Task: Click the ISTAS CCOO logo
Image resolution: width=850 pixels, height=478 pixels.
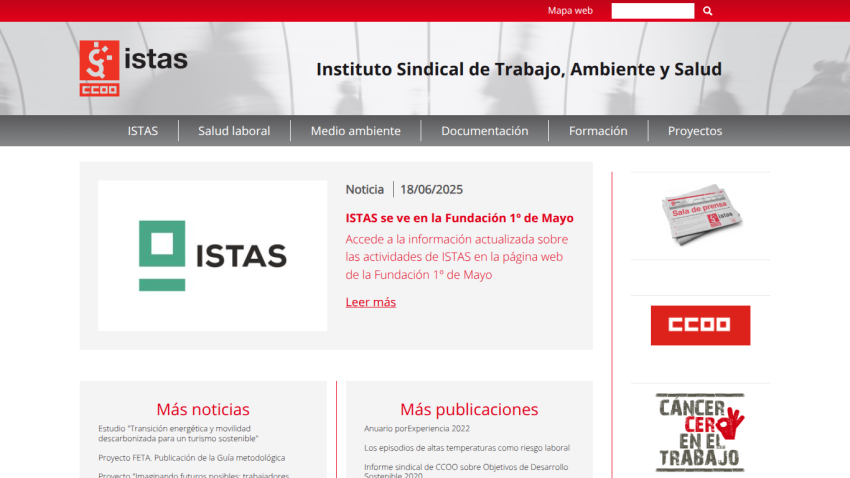Action: pyautogui.click(x=133, y=68)
